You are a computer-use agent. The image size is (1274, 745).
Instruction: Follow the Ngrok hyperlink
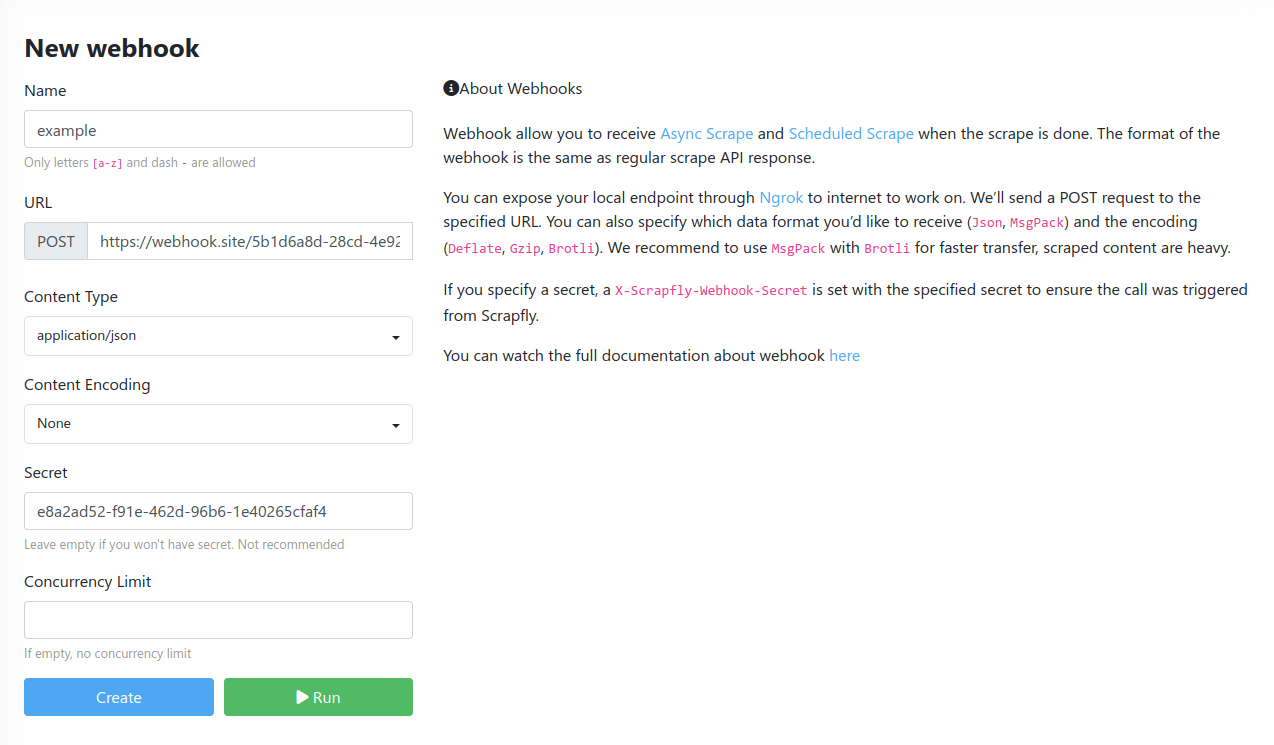(x=781, y=197)
